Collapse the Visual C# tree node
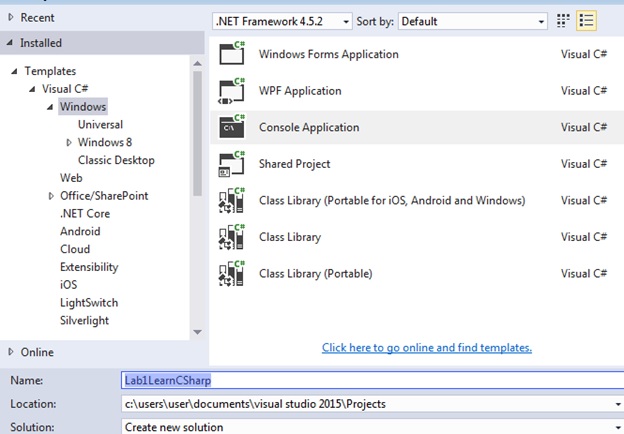This screenshot has width=624, height=434. coord(32,89)
